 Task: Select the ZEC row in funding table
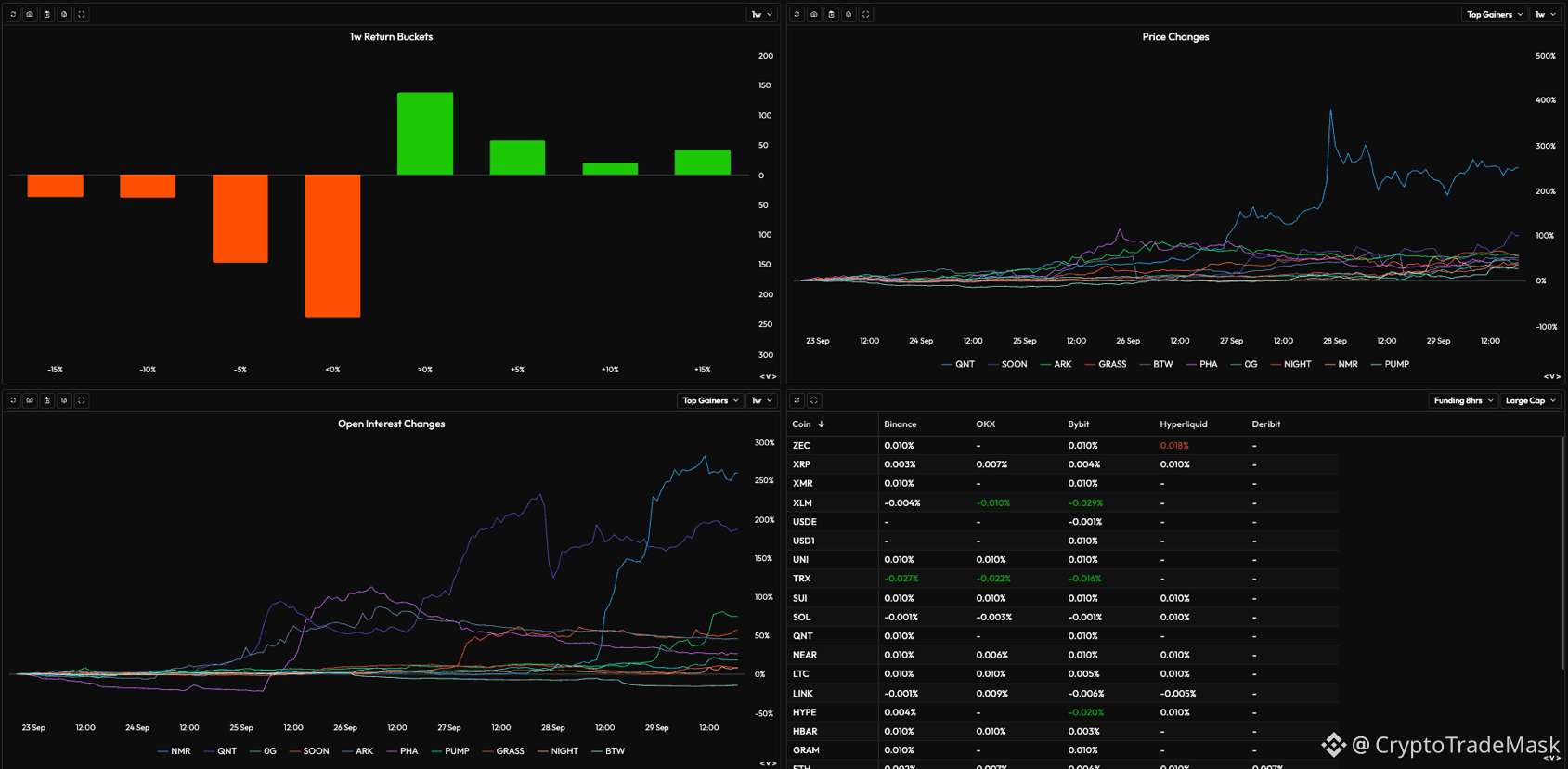(x=1064, y=446)
